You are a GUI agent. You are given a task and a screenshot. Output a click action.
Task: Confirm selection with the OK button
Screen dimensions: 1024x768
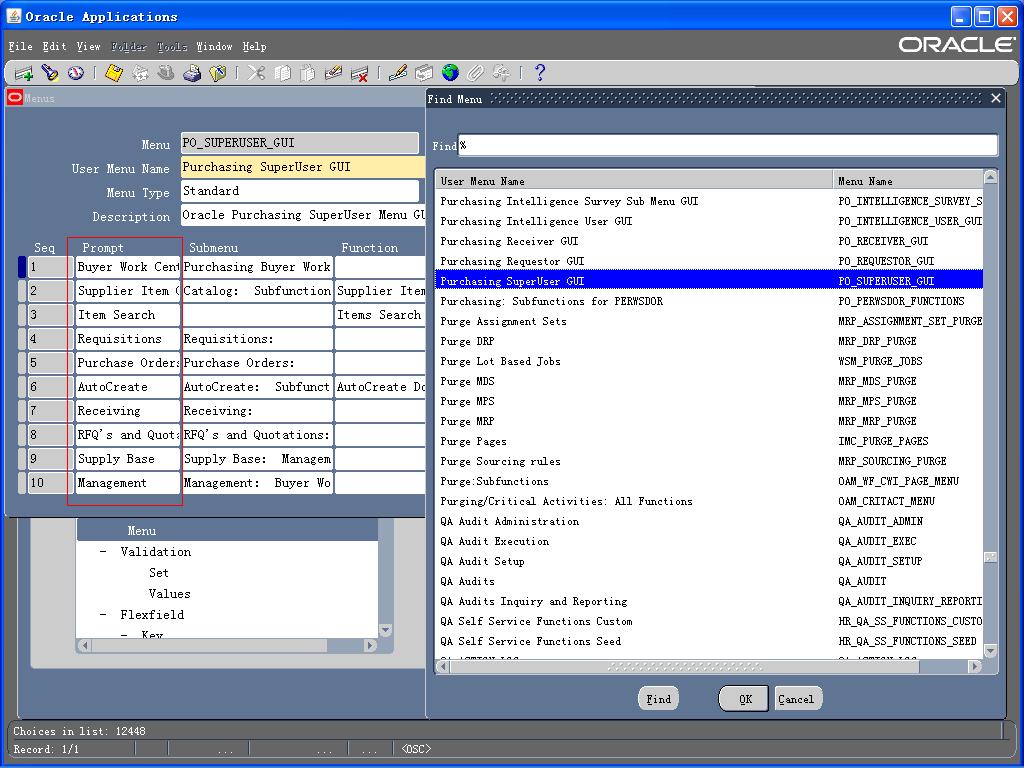pos(745,699)
